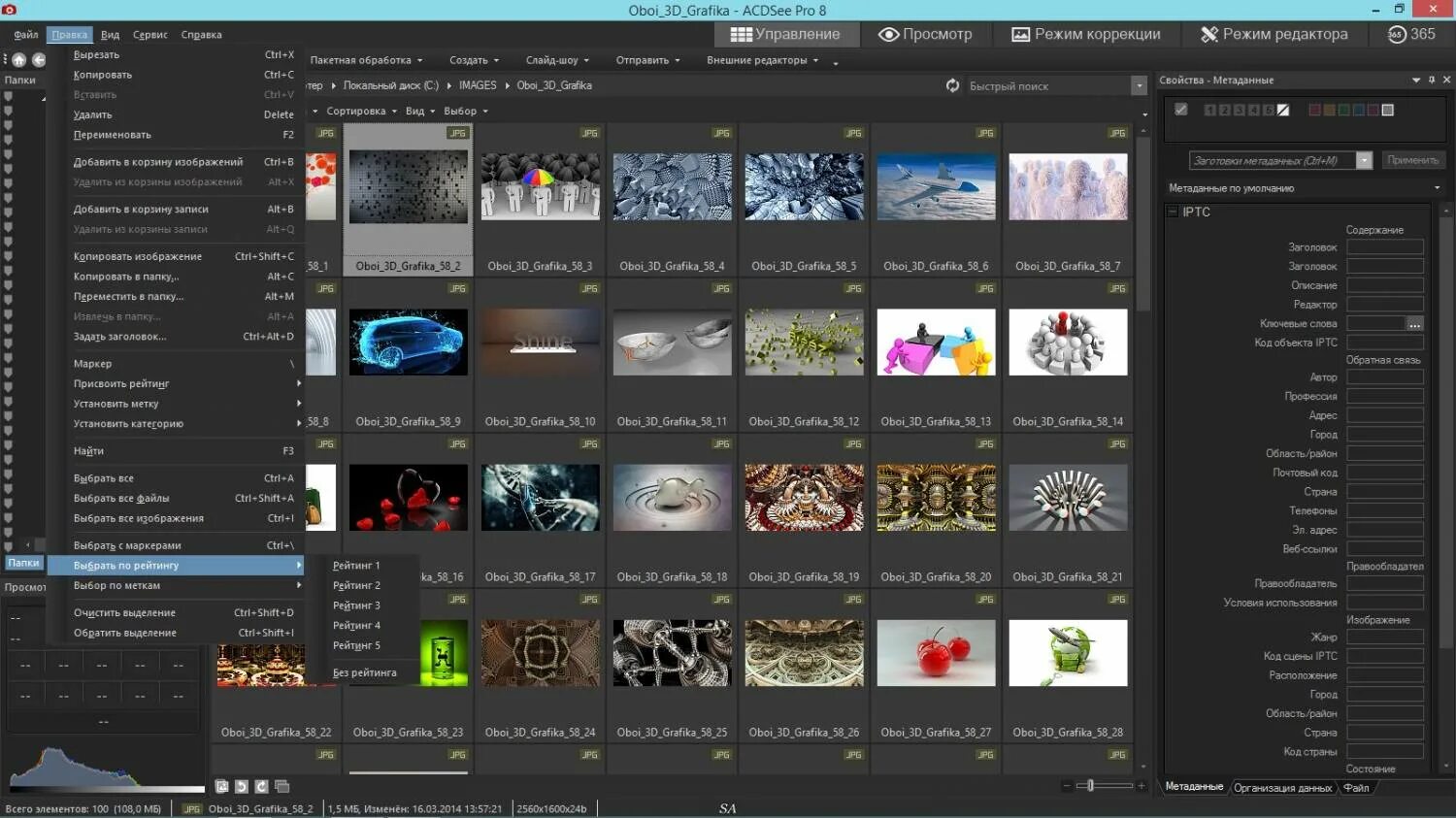Click the toolbar grip handle left of Home icon

tap(4, 60)
